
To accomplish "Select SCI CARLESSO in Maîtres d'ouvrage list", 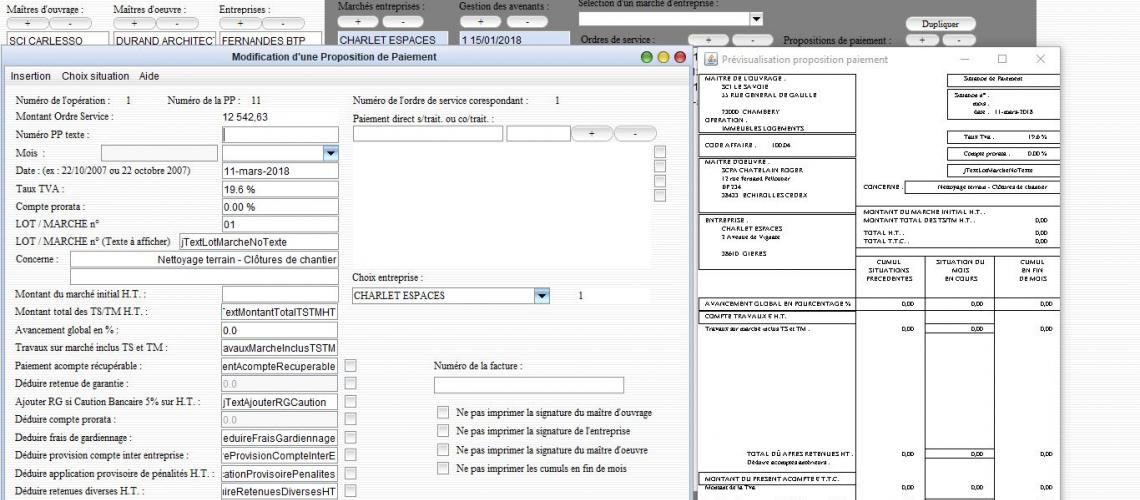I will 57,41.
